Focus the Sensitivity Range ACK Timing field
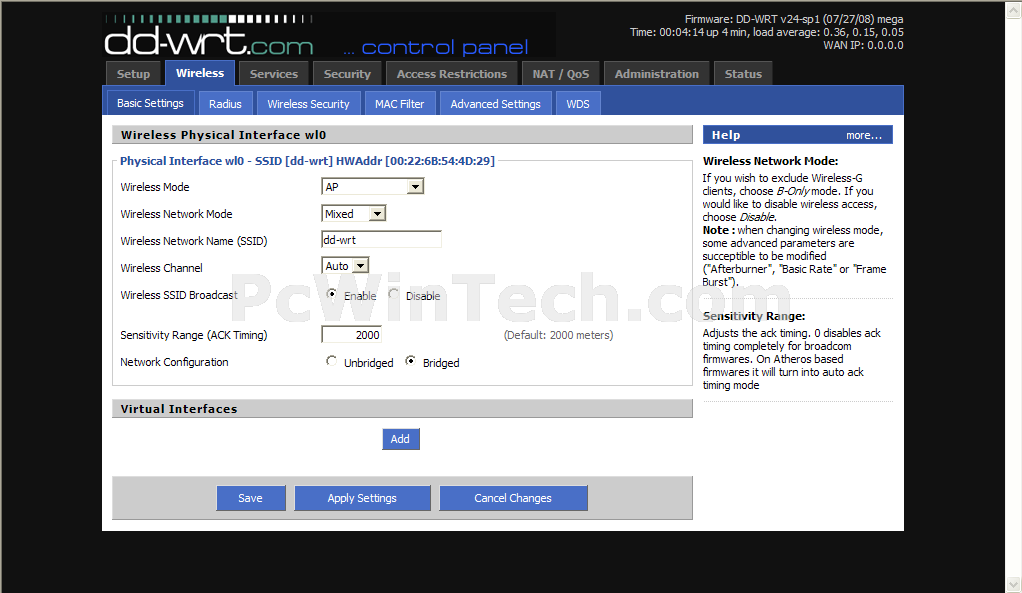The width and height of the screenshot is (1022, 593). [351, 335]
